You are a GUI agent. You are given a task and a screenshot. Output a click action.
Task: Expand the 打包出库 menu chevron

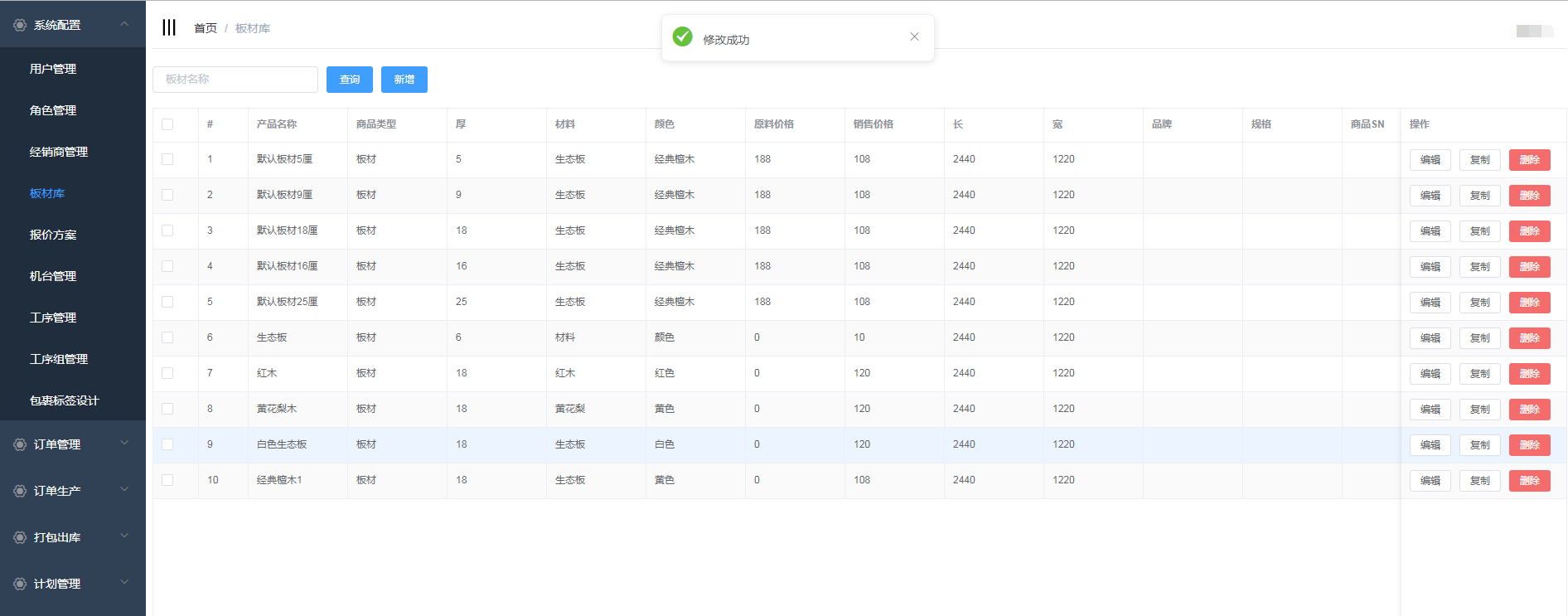click(124, 536)
